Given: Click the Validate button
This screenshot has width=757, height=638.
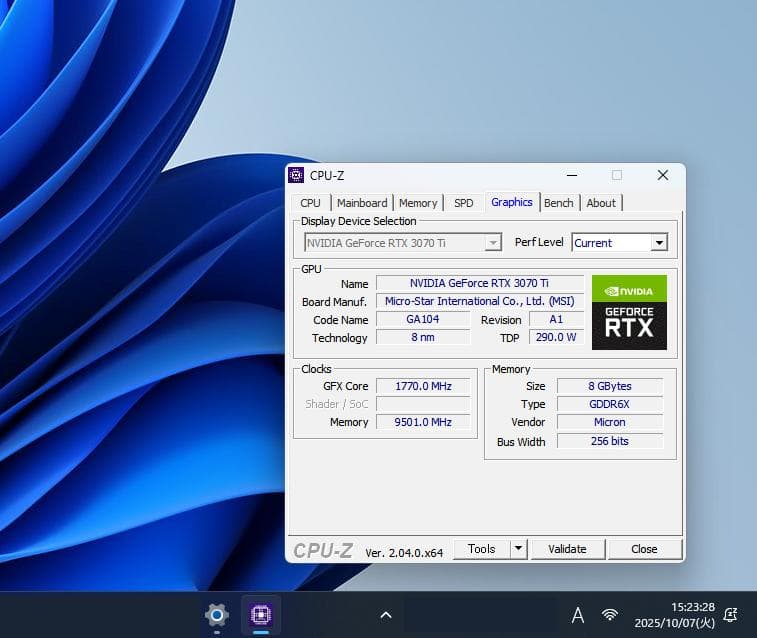Looking at the screenshot, I should tap(567, 549).
